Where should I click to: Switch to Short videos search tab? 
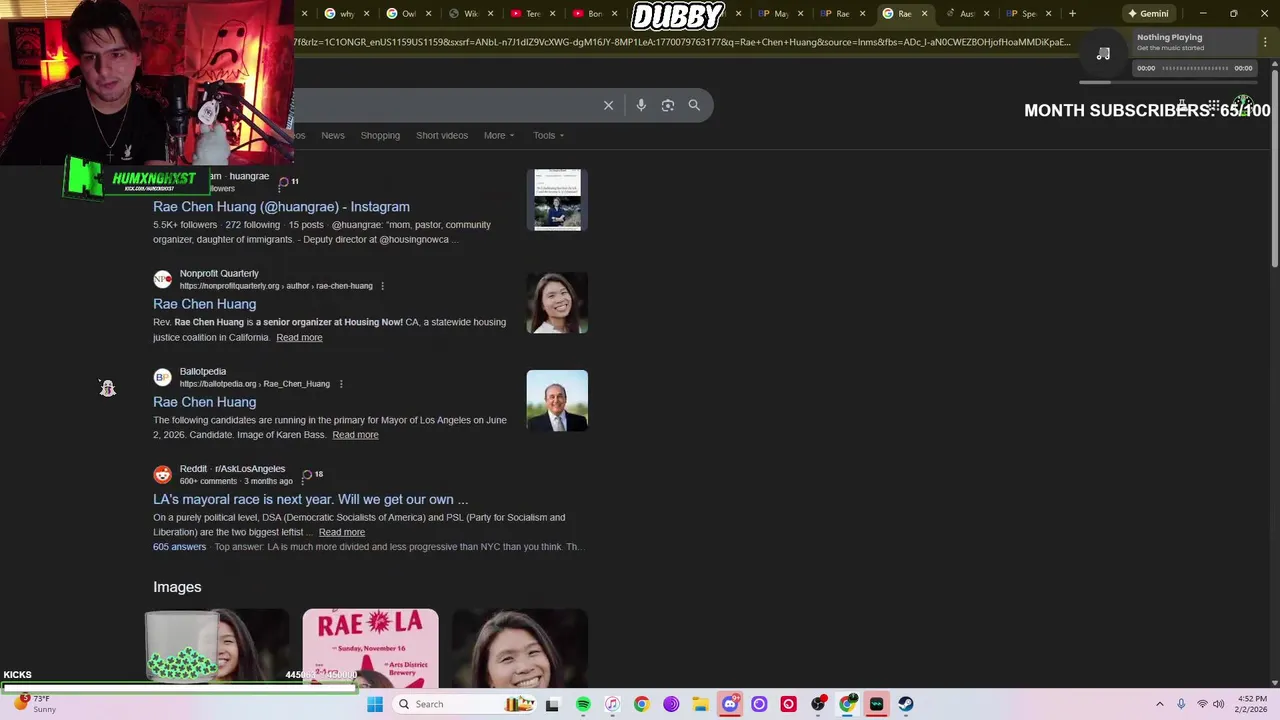tap(442, 136)
